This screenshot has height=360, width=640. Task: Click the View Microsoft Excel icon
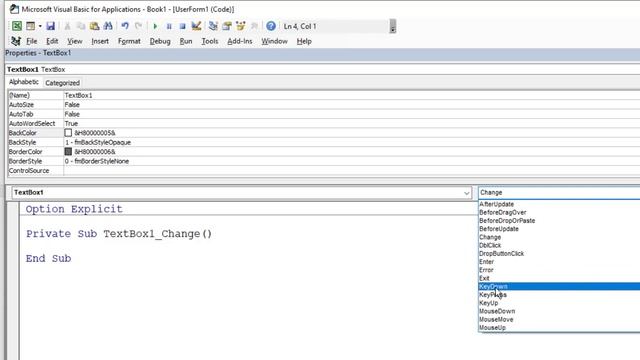click(17, 26)
